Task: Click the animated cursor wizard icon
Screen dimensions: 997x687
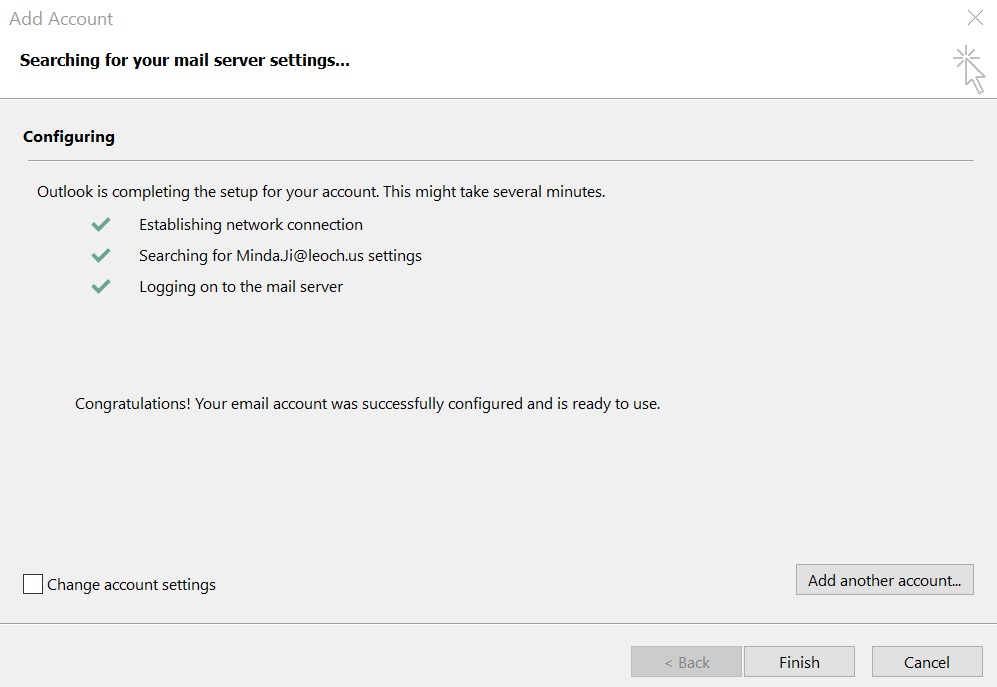Action: coord(969,69)
